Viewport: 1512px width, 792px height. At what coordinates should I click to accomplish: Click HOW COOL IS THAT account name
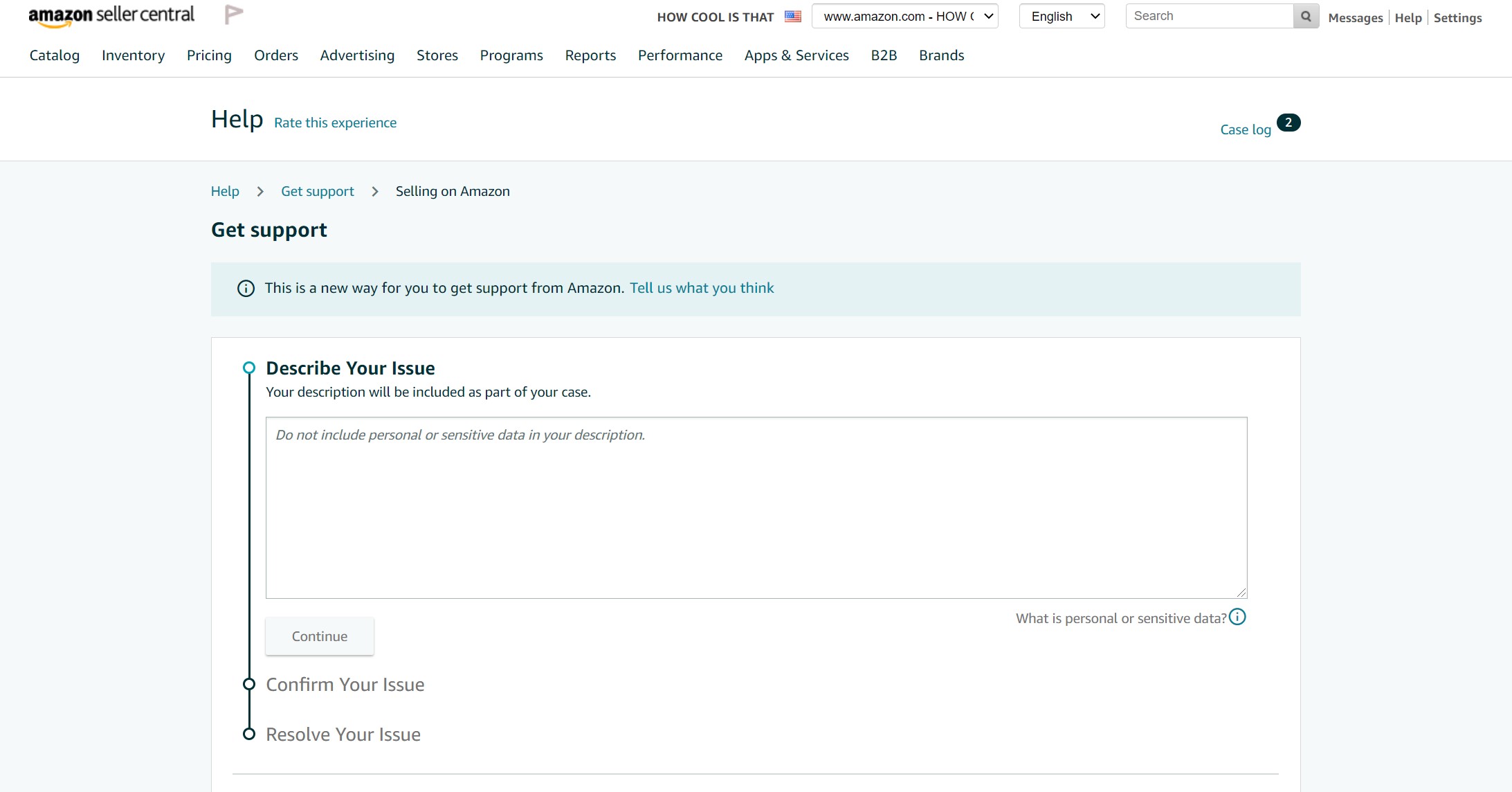click(716, 17)
